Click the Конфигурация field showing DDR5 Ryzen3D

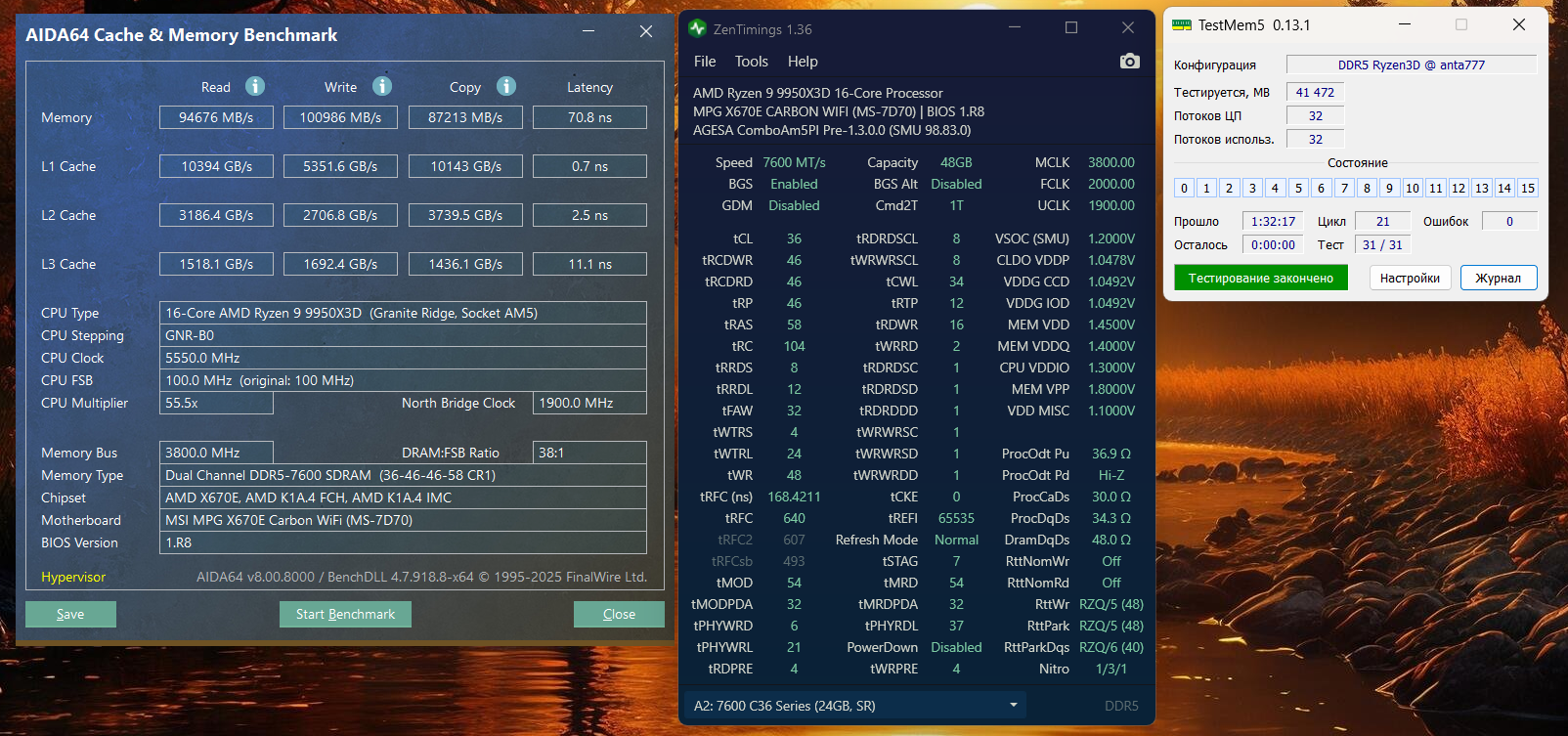point(1412,65)
